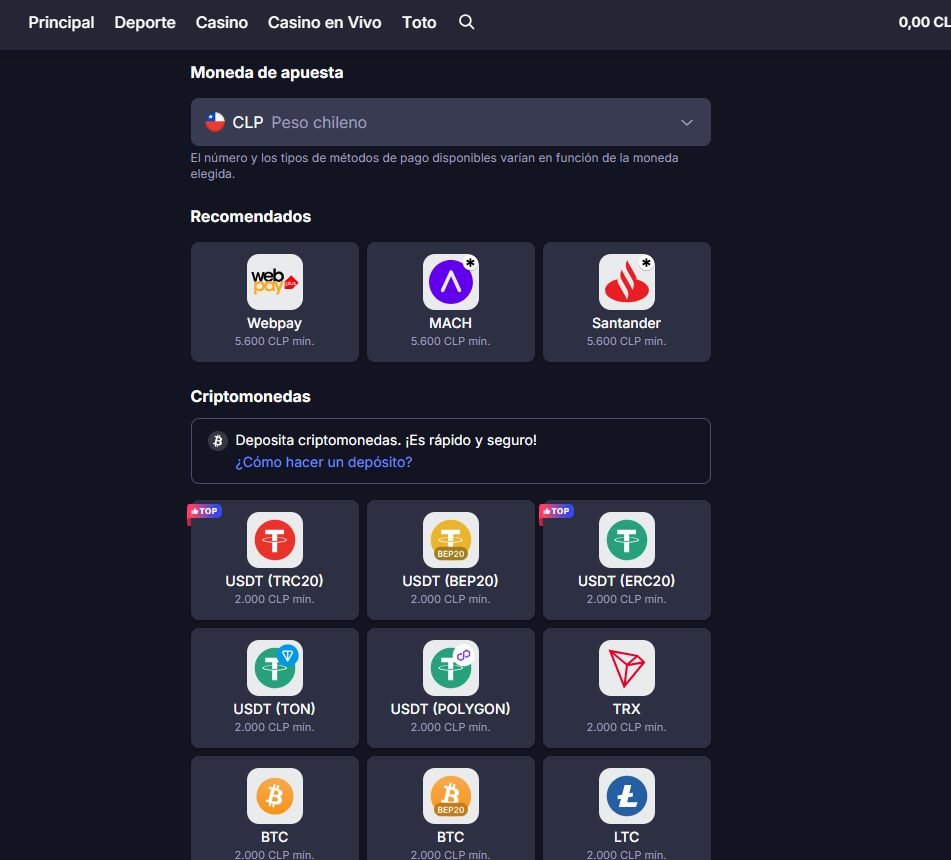Click TOP badge on USDT (TRC20) card
951x860 pixels.
[x=204, y=511]
